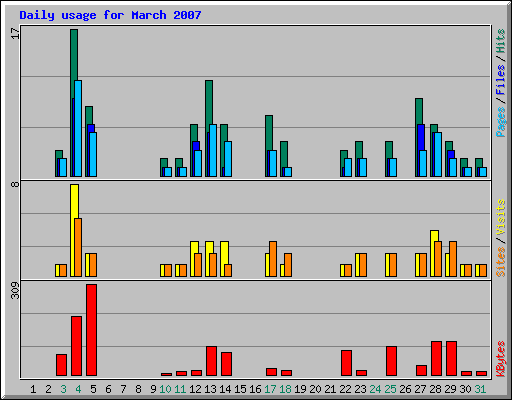Select green day '24' on the x-axis
Image resolution: width=512 pixels, height=400 pixels.
click(x=375, y=389)
